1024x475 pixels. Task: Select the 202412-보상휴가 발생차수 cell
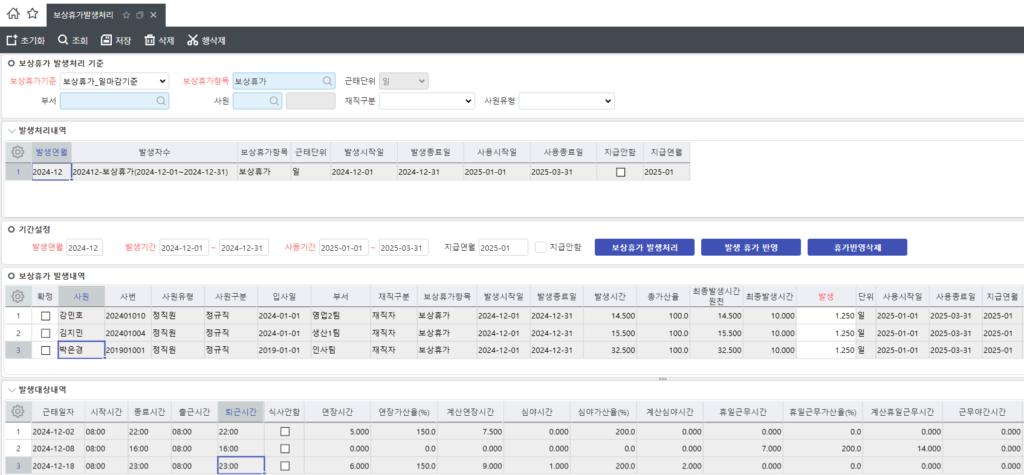tap(154, 172)
